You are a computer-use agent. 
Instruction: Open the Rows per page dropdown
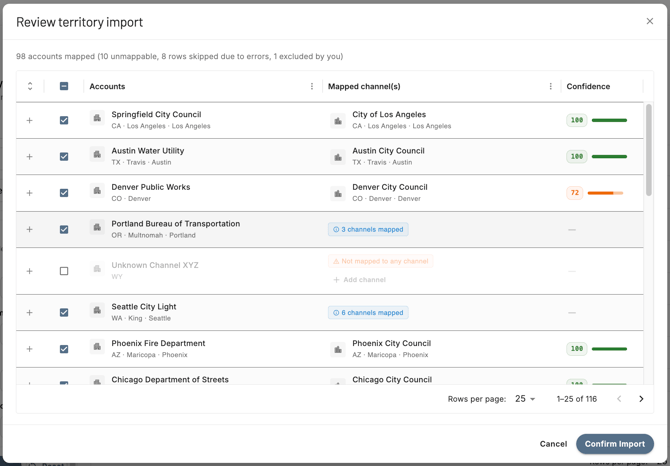pyautogui.click(x=525, y=399)
